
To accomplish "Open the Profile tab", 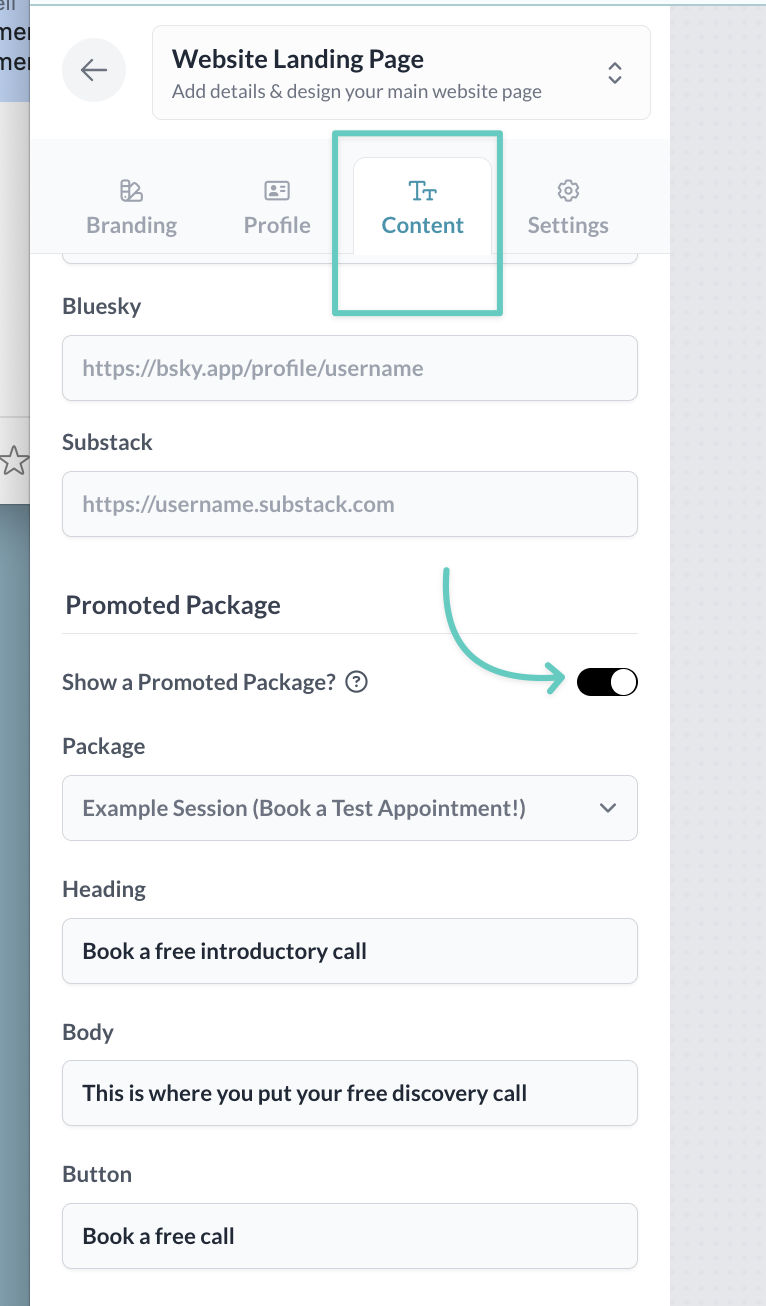I will pos(277,208).
